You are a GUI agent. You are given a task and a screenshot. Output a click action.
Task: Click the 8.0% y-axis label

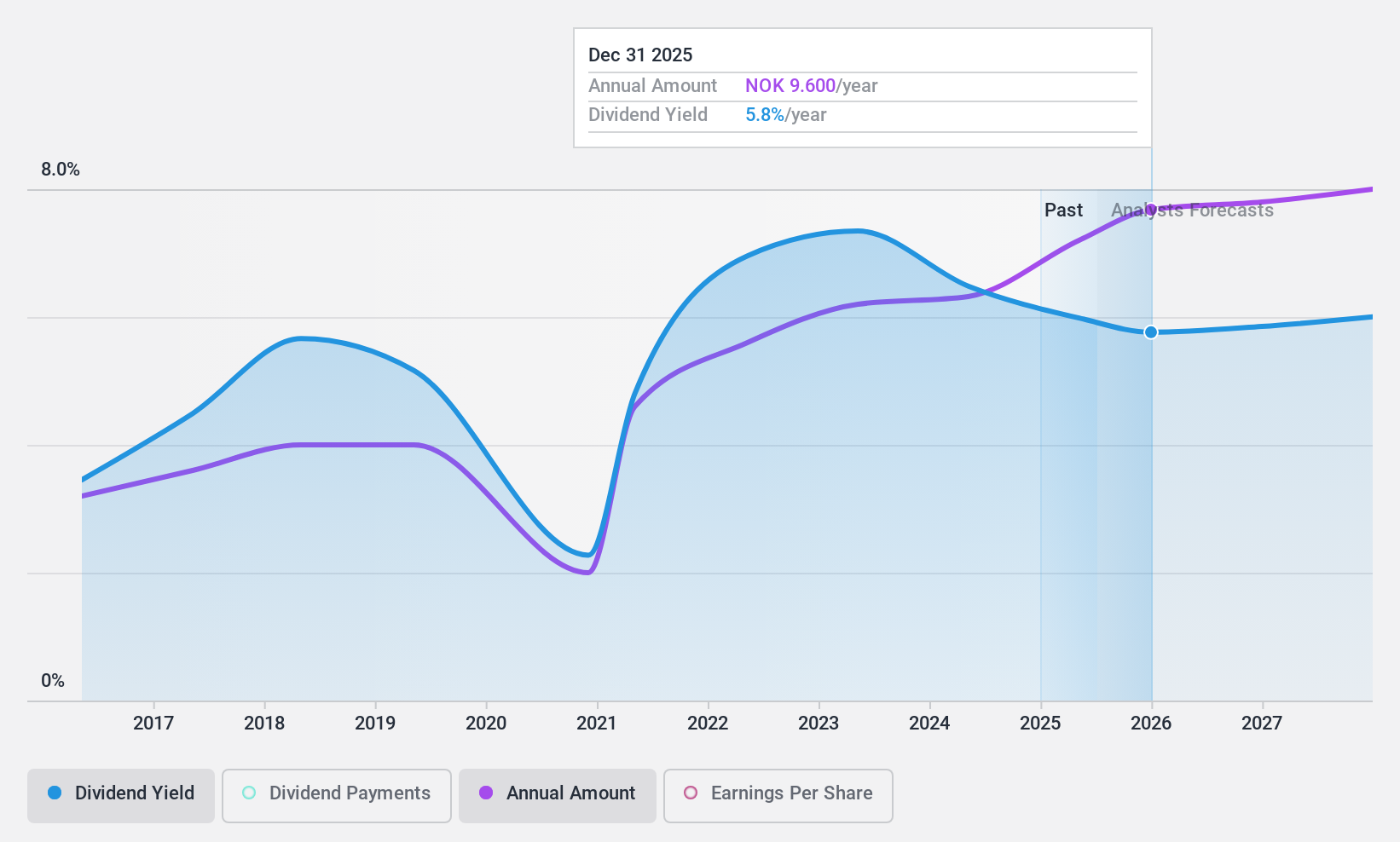[x=61, y=170]
